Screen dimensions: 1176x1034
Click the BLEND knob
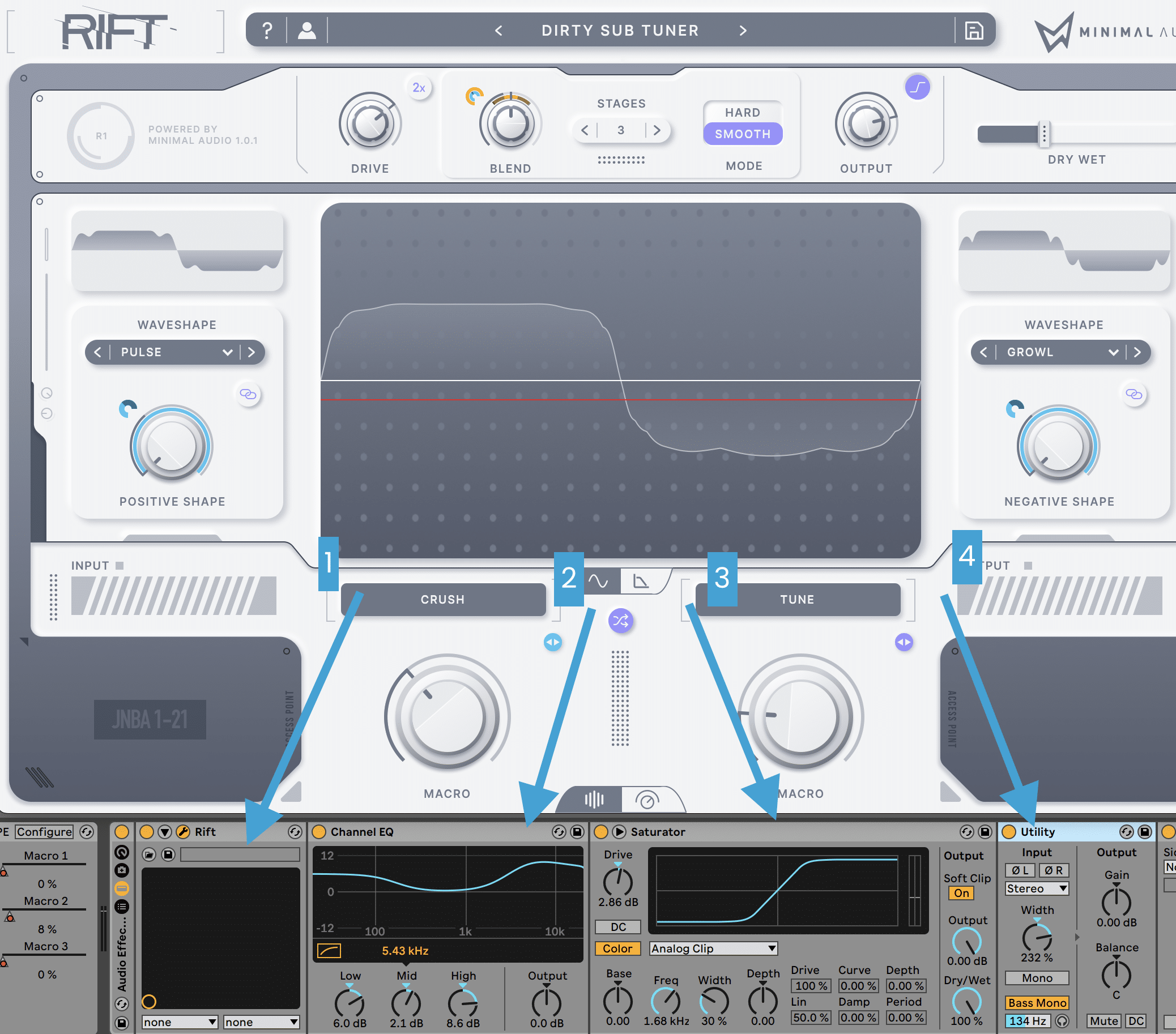pos(510,123)
